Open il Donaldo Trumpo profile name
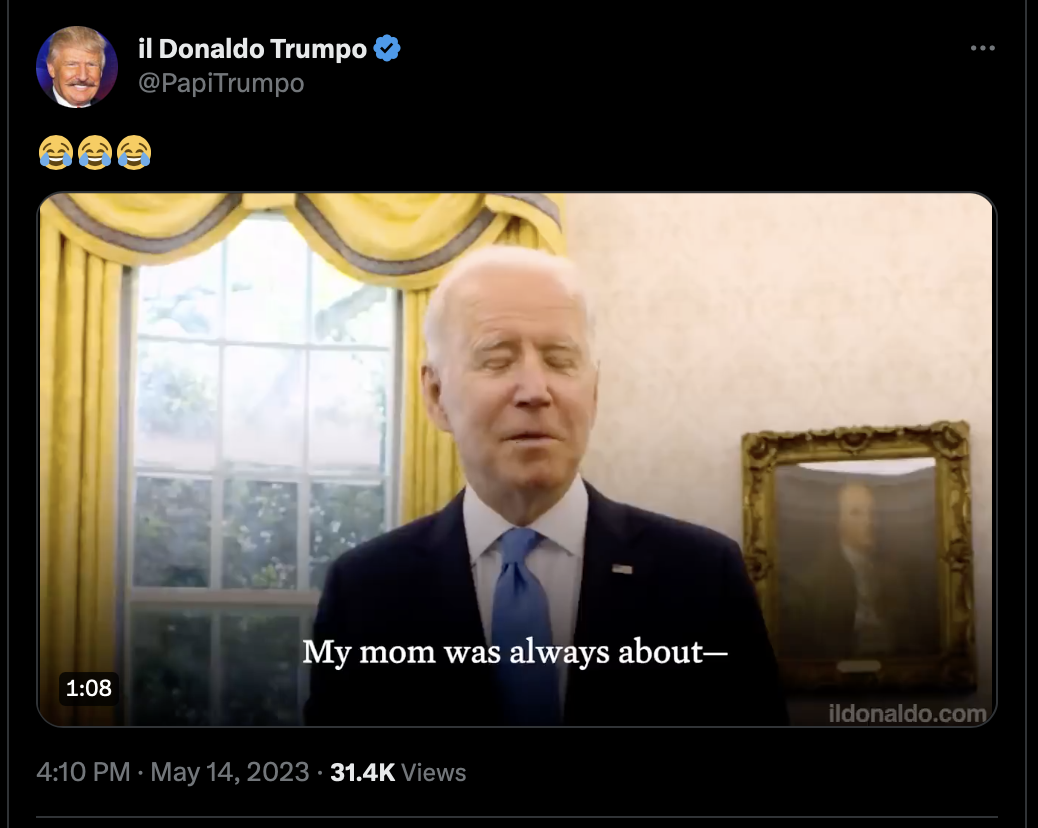The height and width of the screenshot is (828, 1038). coord(252,48)
